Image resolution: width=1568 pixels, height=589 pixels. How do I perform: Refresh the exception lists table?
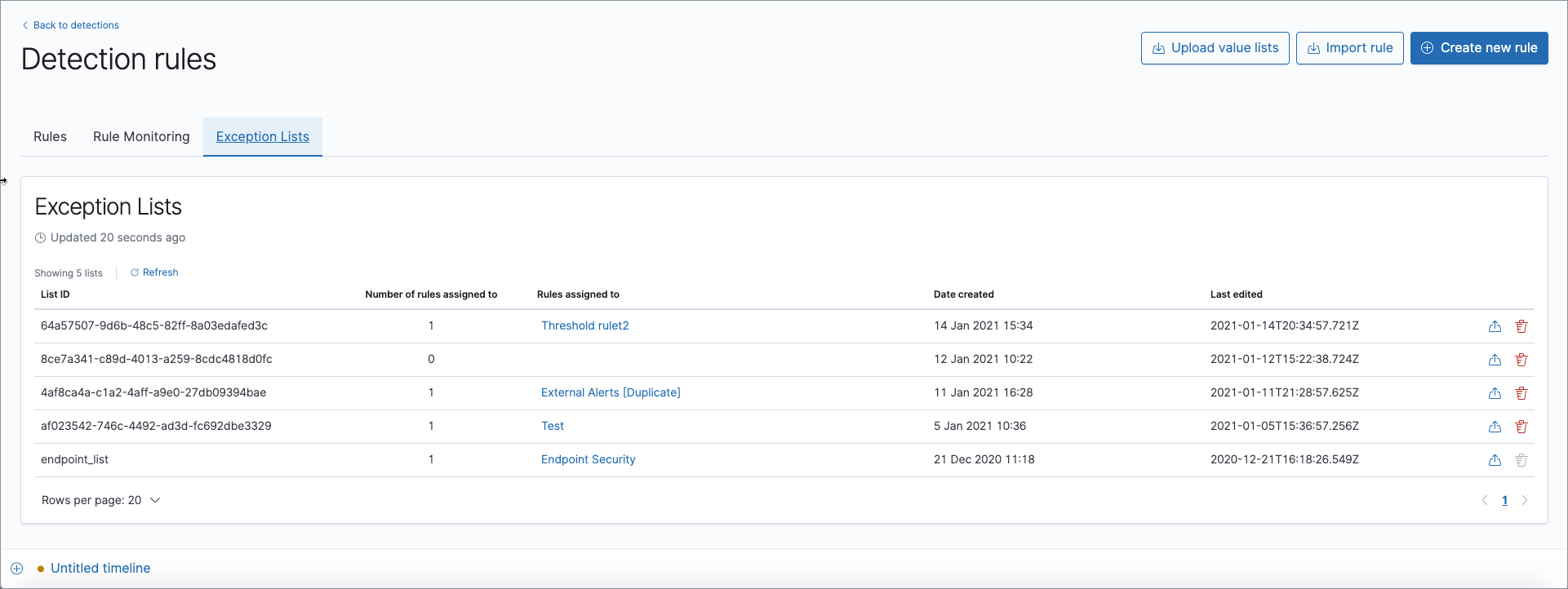click(154, 272)
